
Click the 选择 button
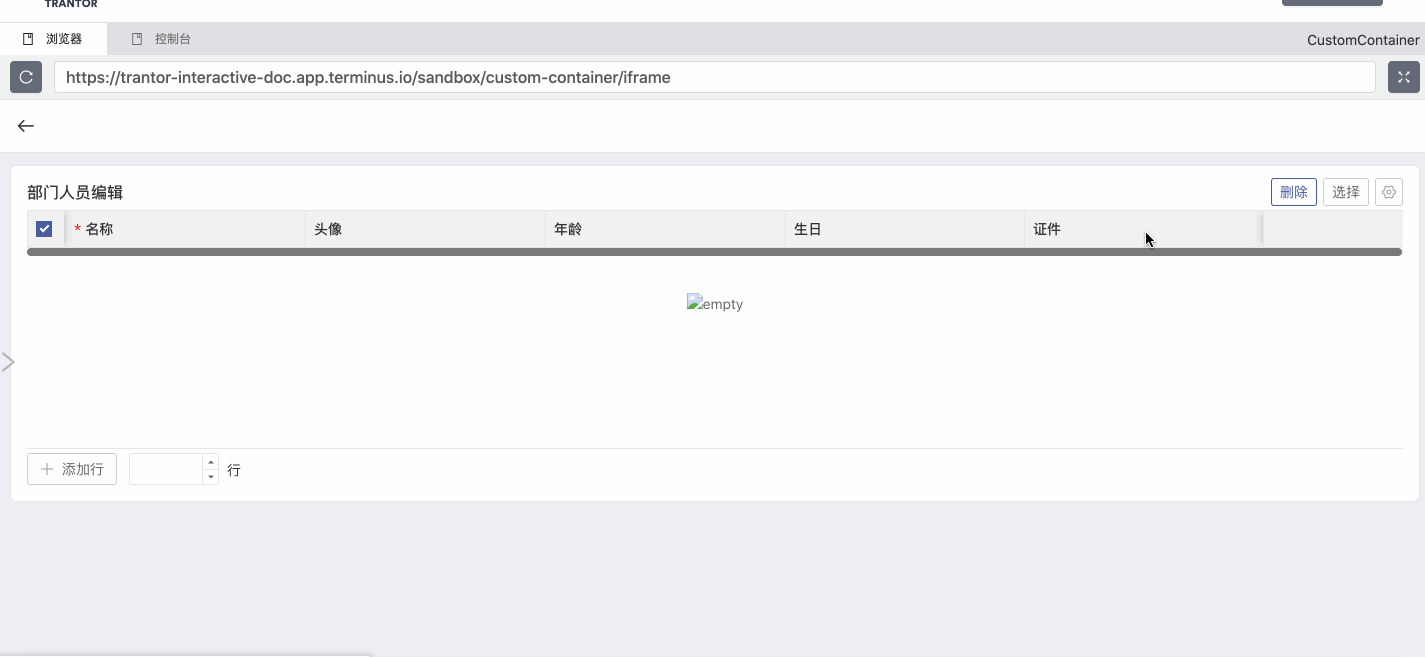click(x=1345, y=192)
